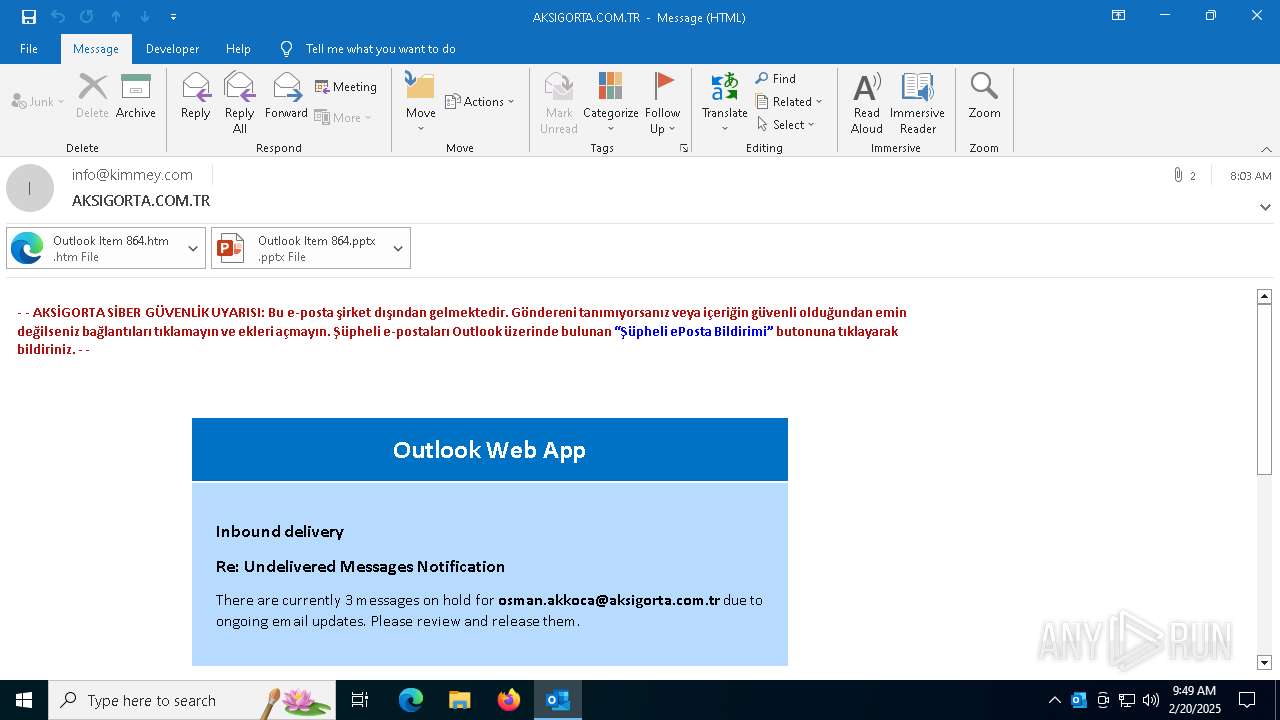This screenshot has height=720, width=1280.
Task: Open the Related dropdown
Action: click(x=789, y=102)
